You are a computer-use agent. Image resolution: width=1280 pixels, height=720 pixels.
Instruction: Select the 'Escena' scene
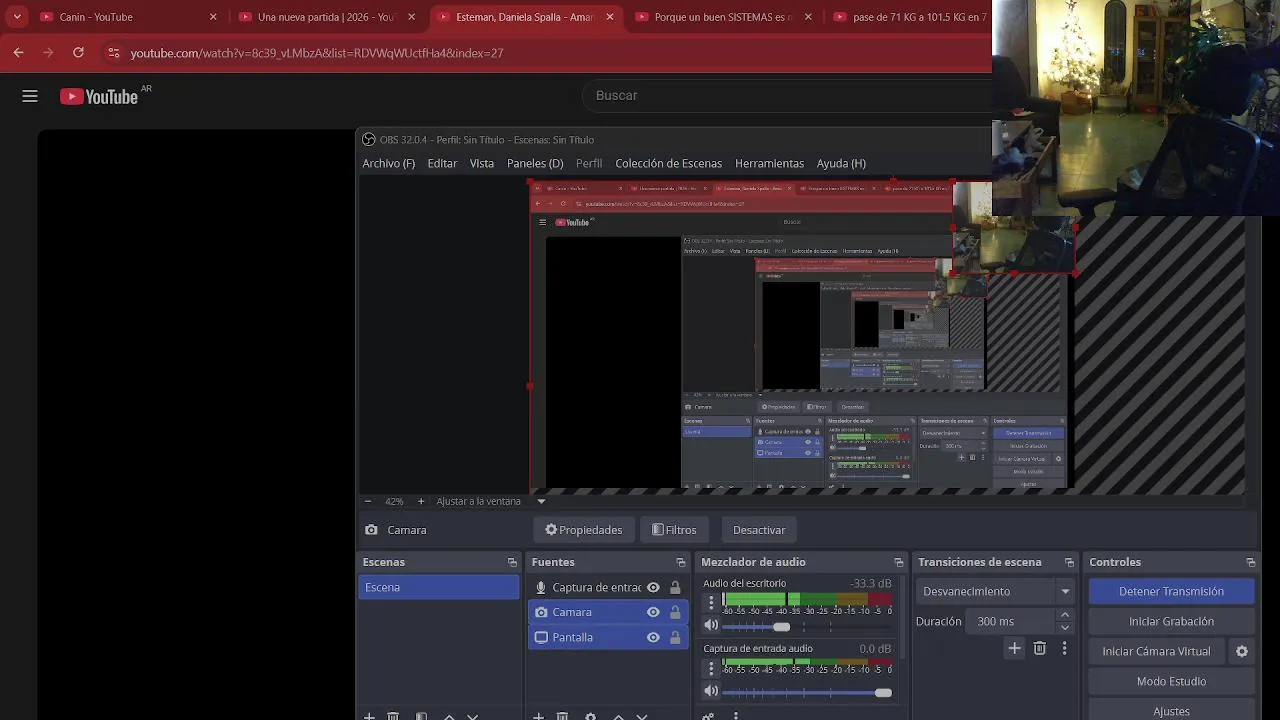click(x=439, y=587)
